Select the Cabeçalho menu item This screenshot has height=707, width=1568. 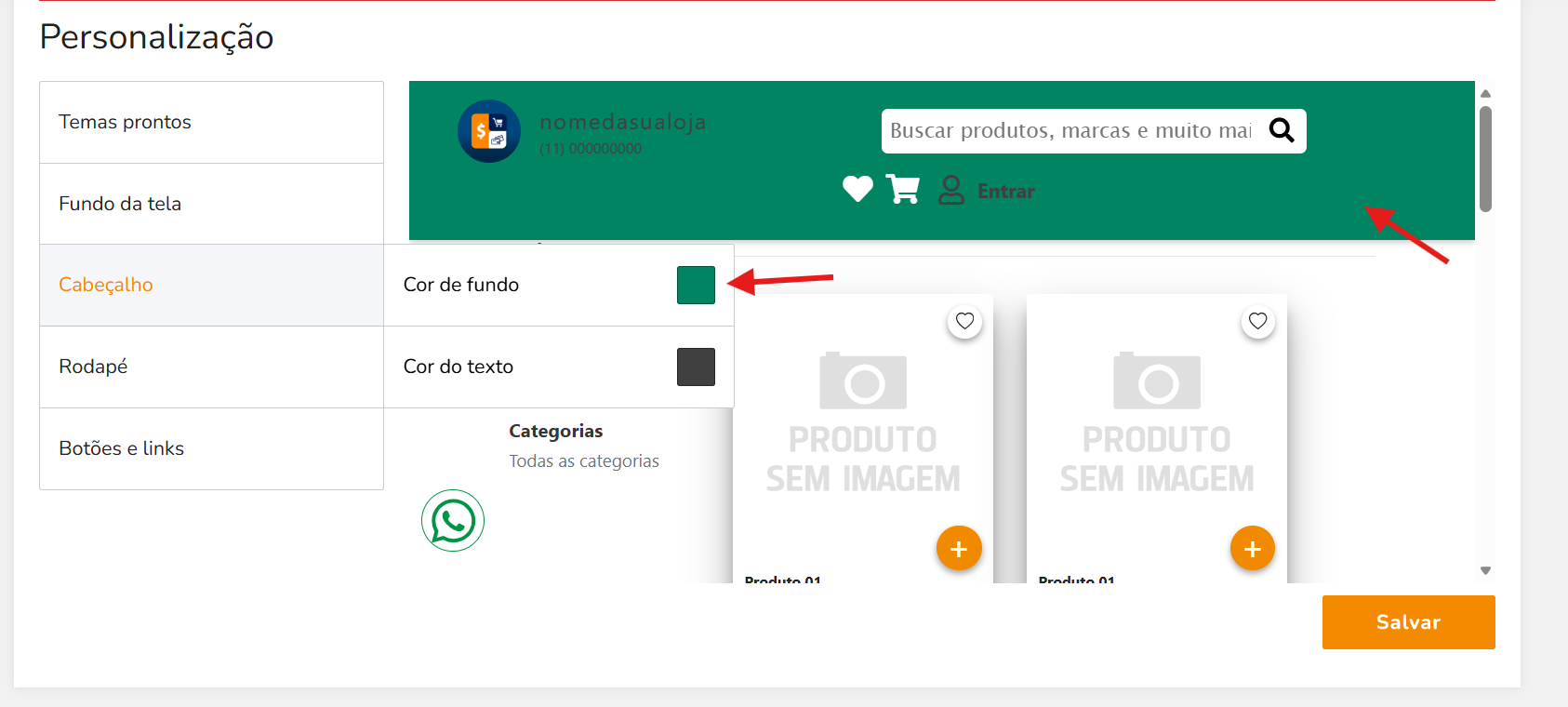click(x=211, y=286)
